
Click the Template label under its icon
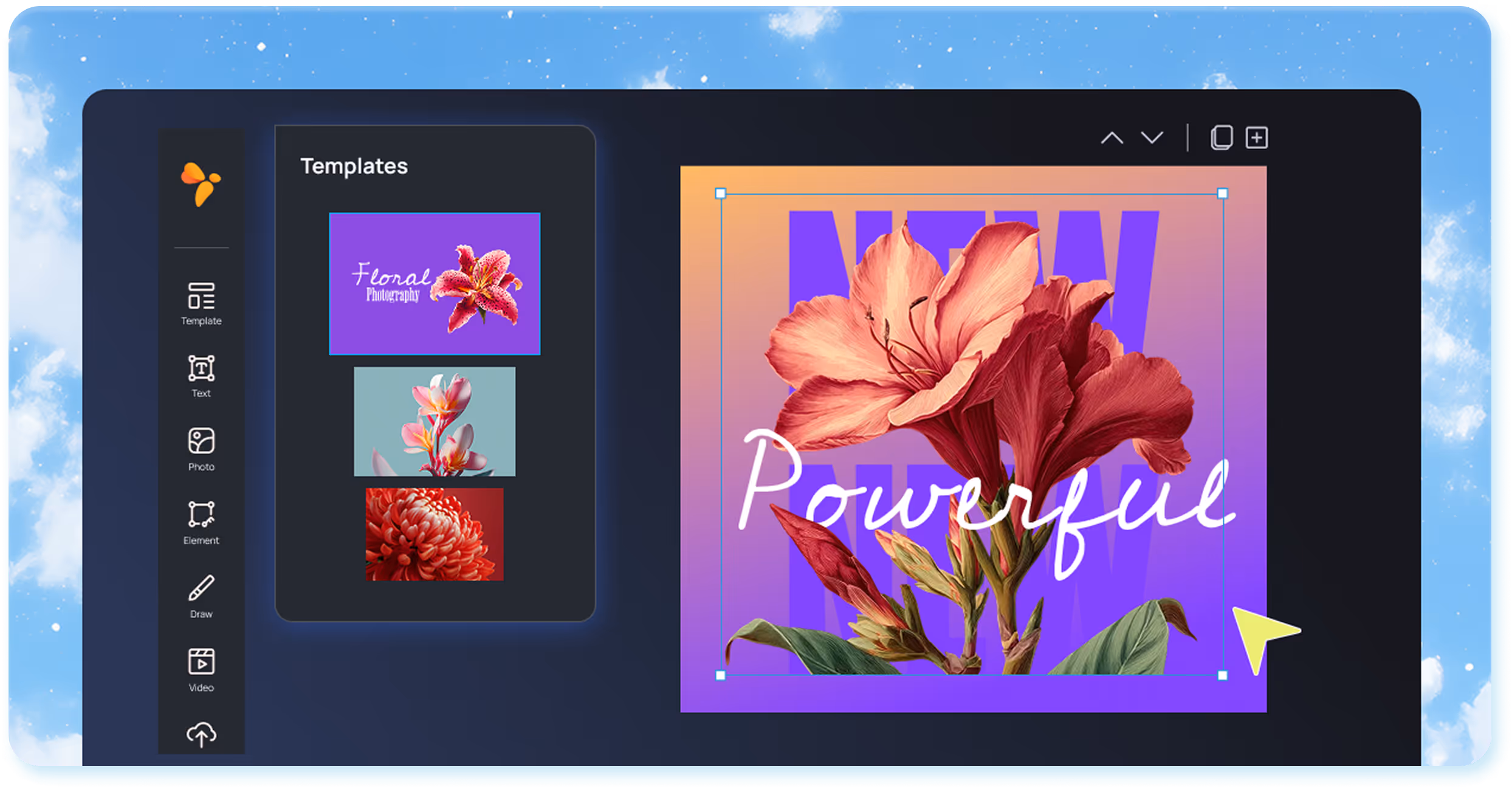click(201, 321)
